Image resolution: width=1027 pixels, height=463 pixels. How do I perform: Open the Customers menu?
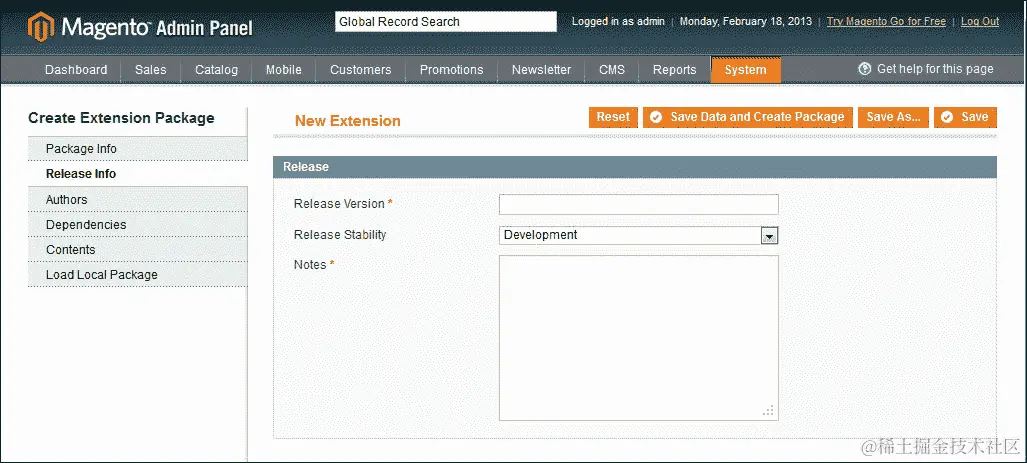(360, 69)
